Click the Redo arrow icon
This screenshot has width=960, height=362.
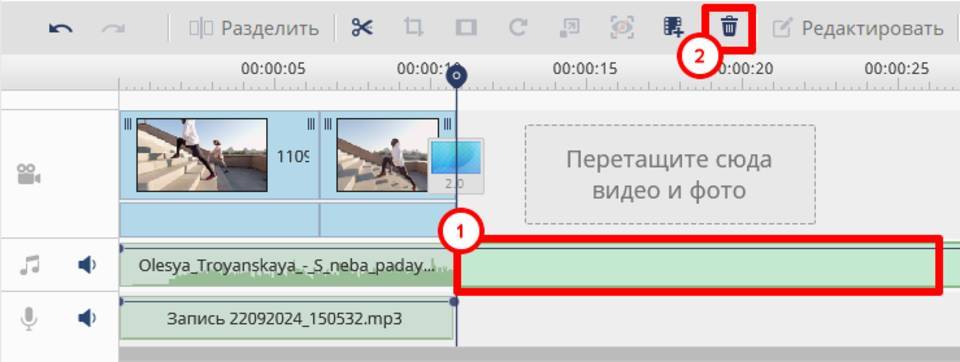(113, 28)
